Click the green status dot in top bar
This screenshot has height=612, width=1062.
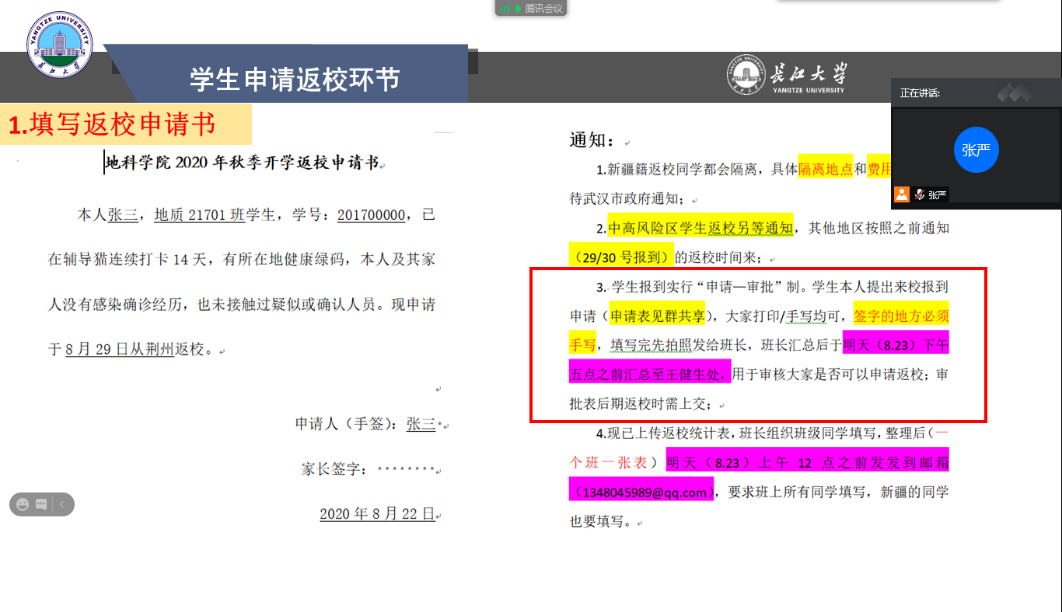coord(518,8)
